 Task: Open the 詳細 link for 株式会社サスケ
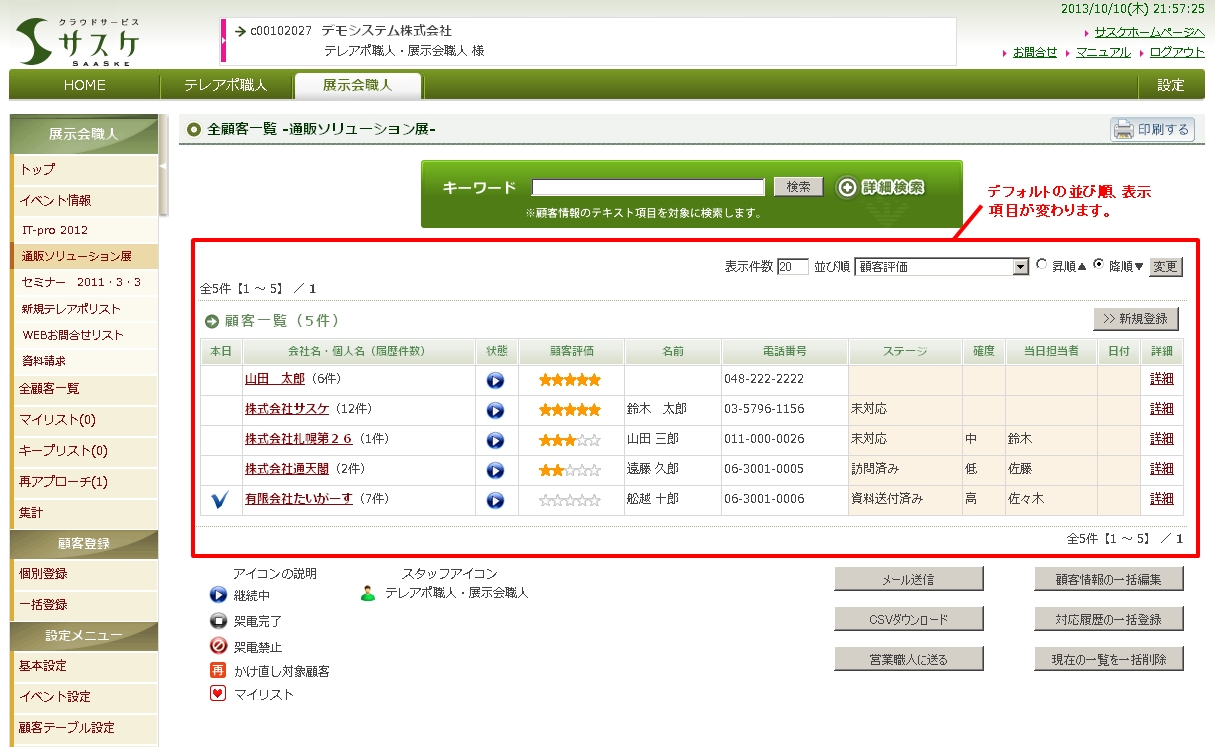(x=1161, y=409)
